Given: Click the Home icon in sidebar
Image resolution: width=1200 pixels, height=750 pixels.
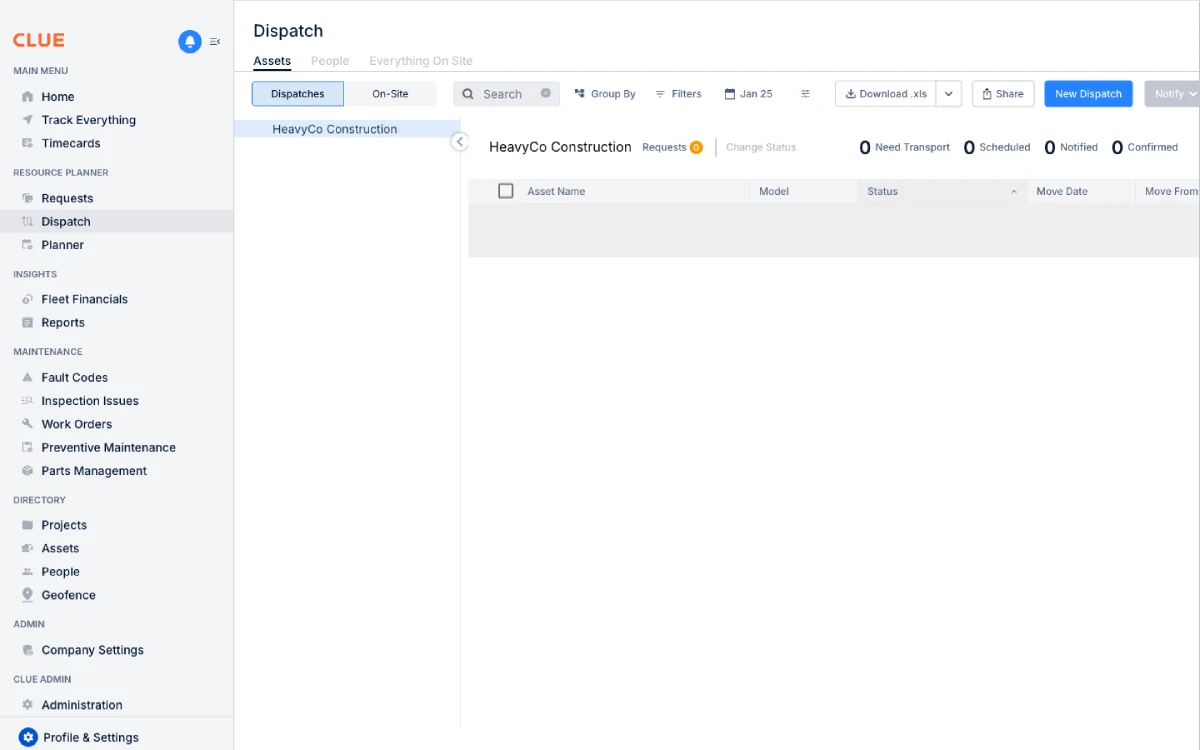Looking at the screenshot, I should pyautogui.click(x=28, y=97).
